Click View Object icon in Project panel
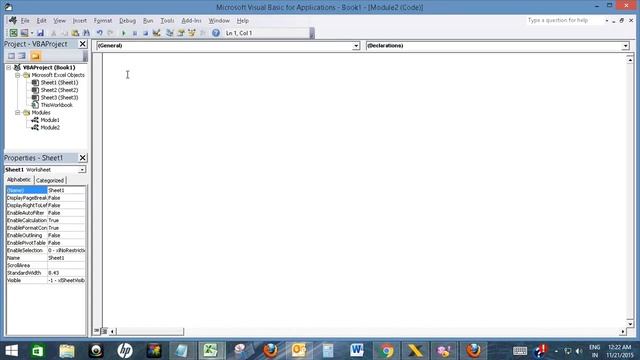The image size is (640, 360). 22,56
